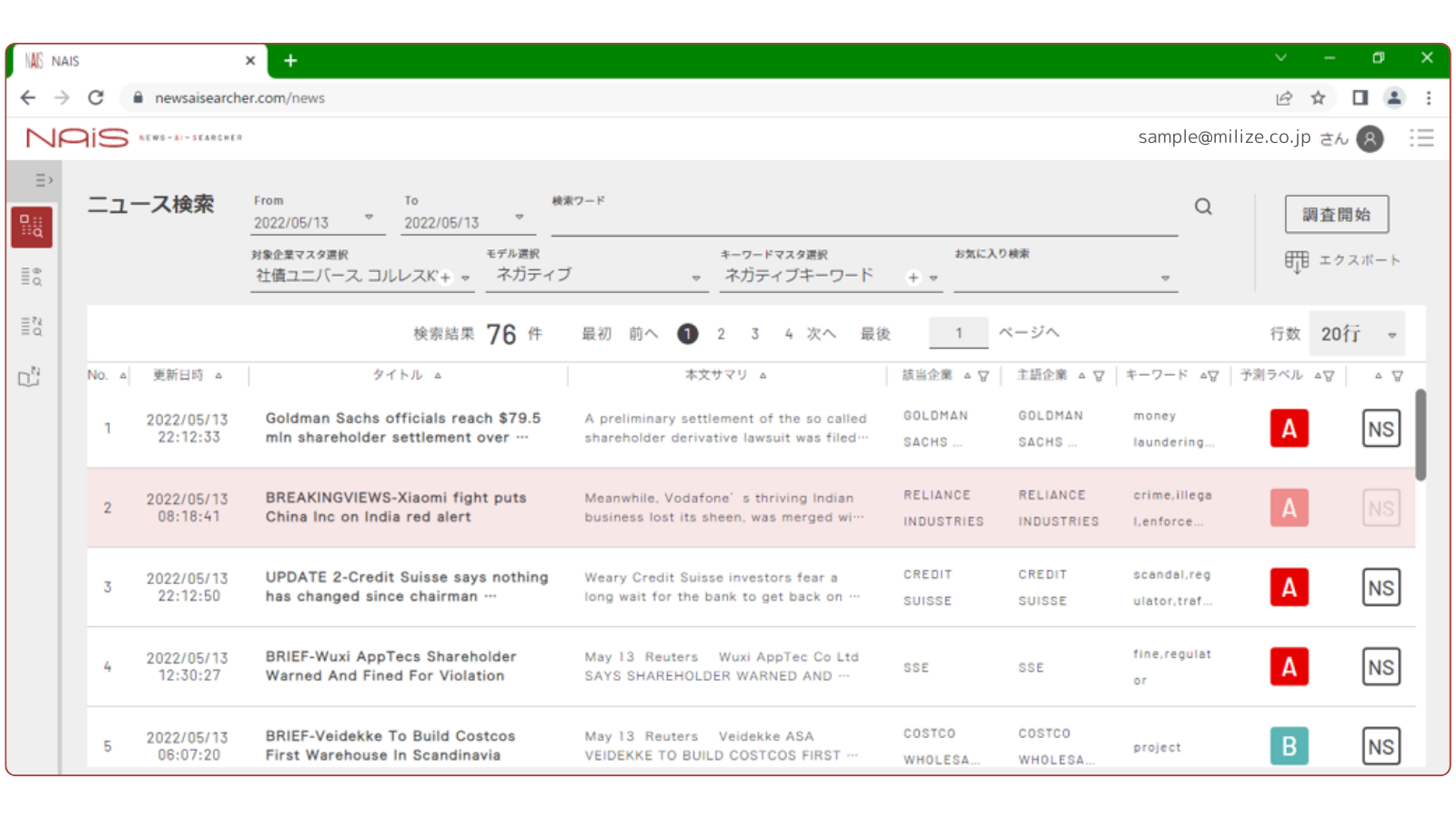The image size is (1456, 819).
Task: Expand the 対象企業マスタ選択 dropdown arrow
Action: pyautogui.click(x=466, y=278)
